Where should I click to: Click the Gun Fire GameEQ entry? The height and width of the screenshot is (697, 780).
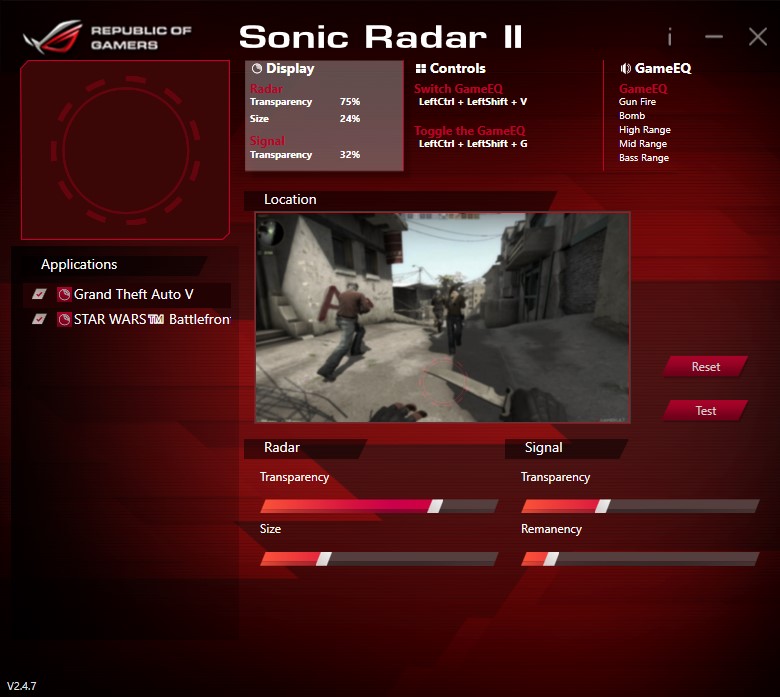(x=637, y=102)
